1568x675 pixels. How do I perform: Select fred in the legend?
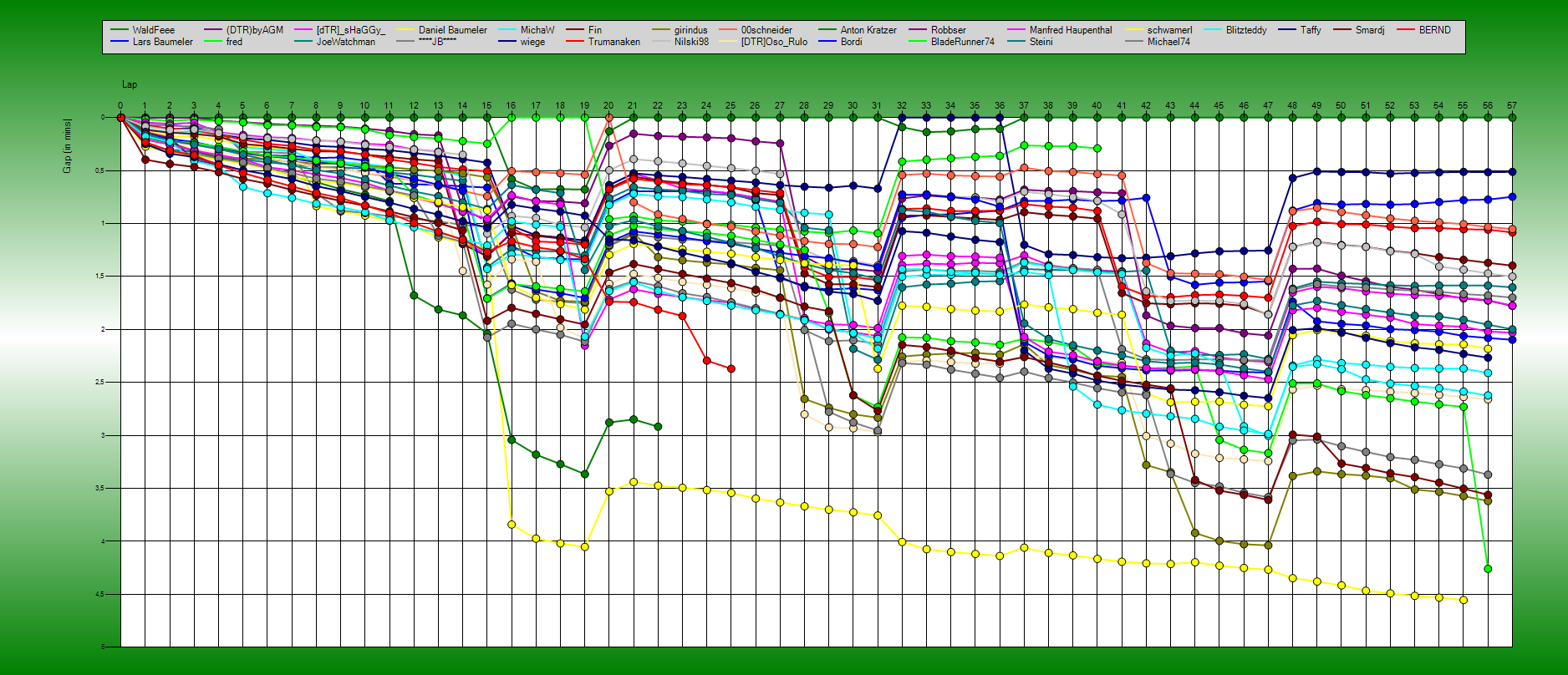point(234,42)
